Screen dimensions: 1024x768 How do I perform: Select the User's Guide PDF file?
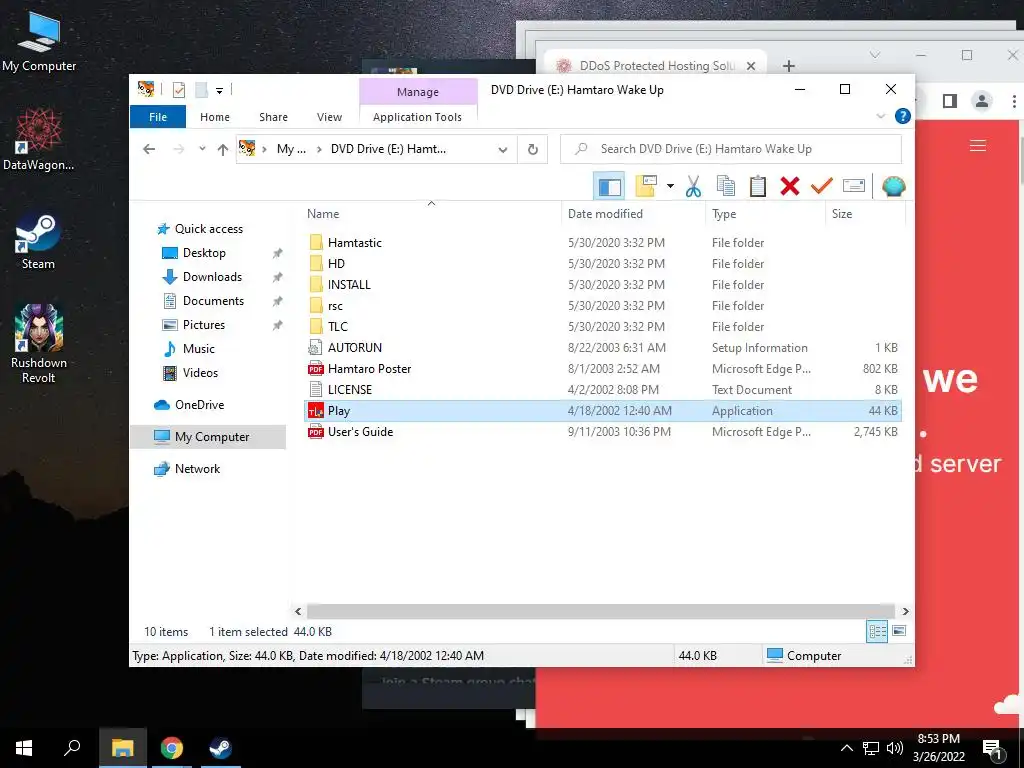point(603,432)
